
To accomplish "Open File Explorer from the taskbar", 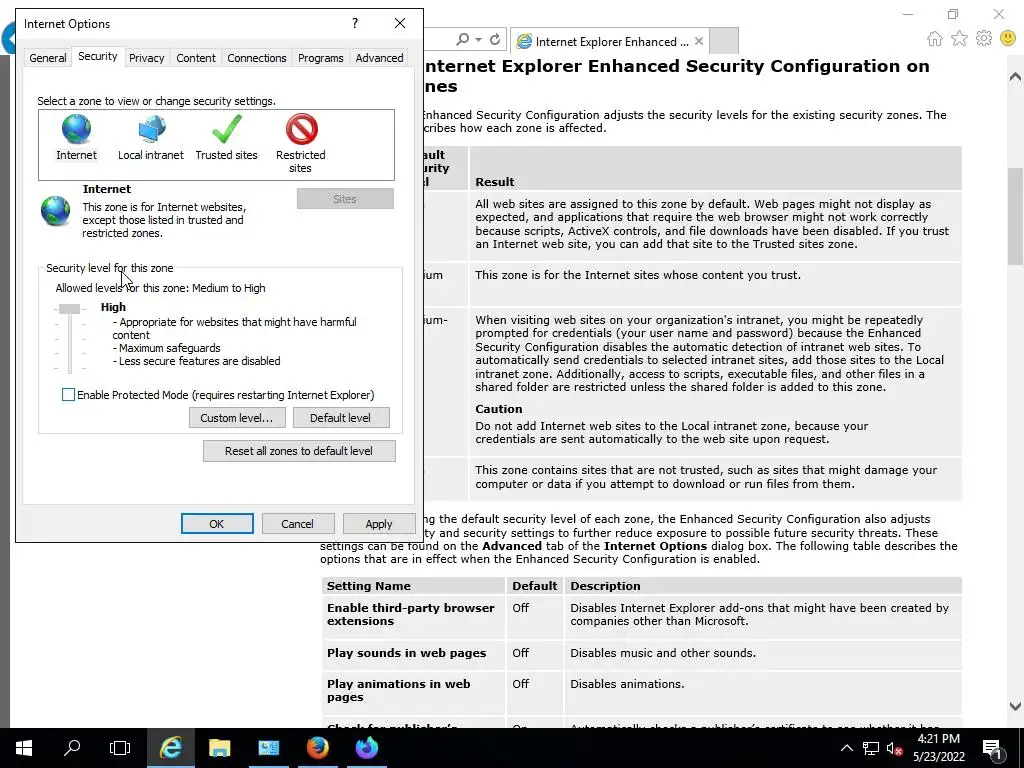I will 219,748.
